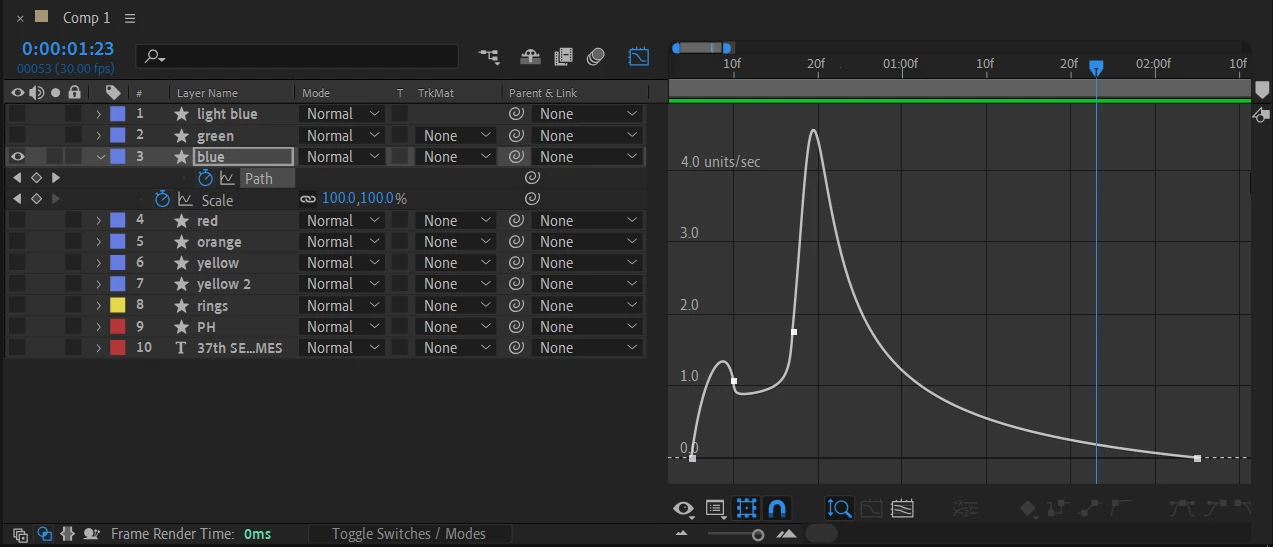The width and height of the screenshot is (1275, 547).
Task: Open the graph type and options menu
Action: (716, 508)
